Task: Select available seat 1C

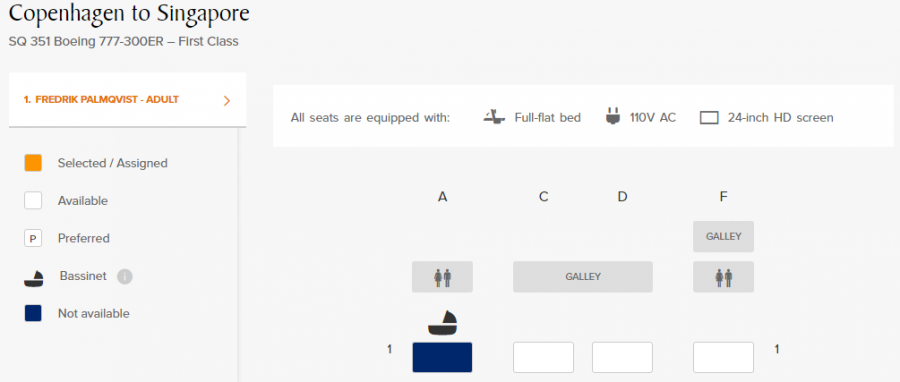Action: pyautogui.click(x=543, y=357)
